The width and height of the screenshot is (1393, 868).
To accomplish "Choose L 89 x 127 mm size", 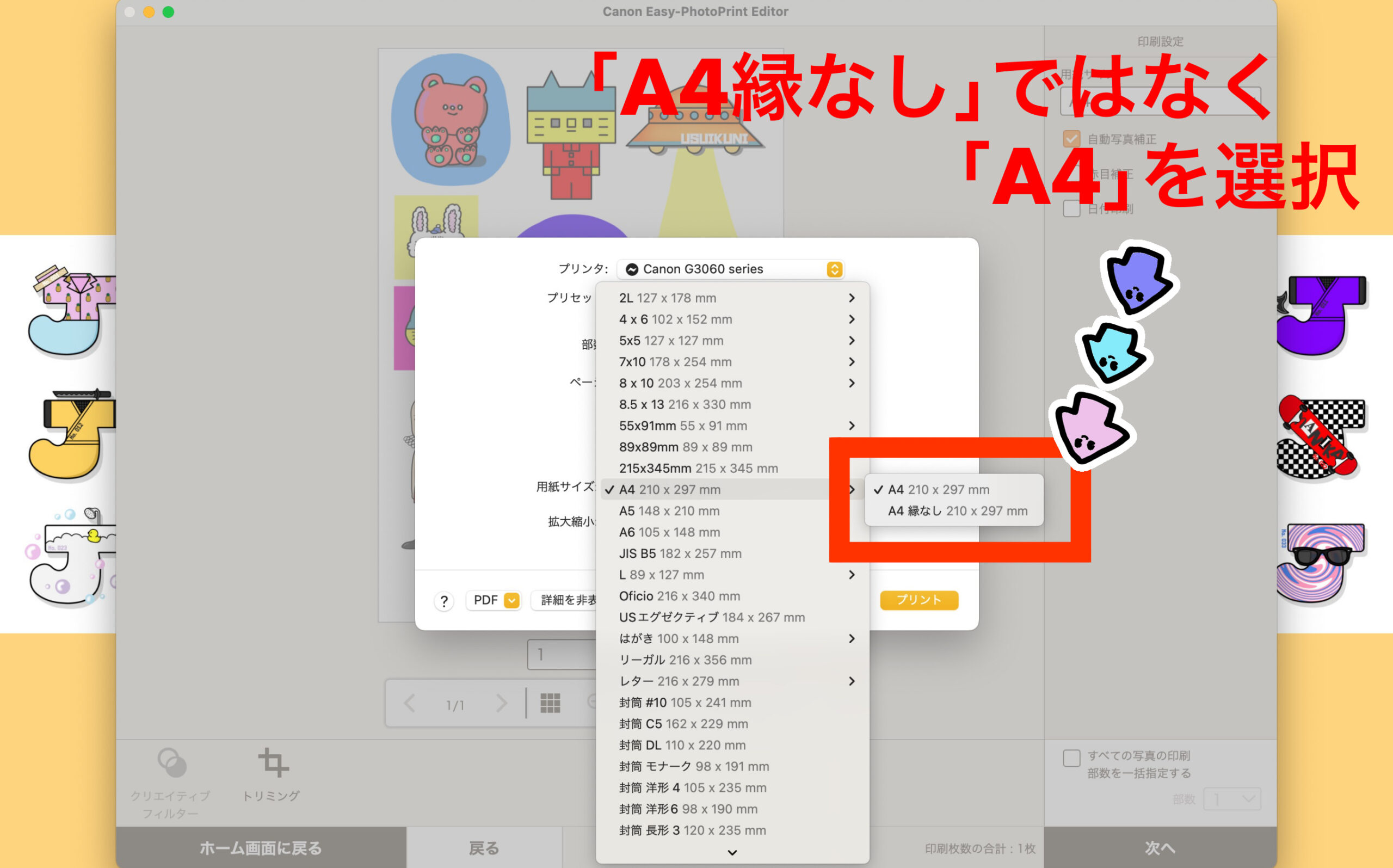I will tap(732, 575).
